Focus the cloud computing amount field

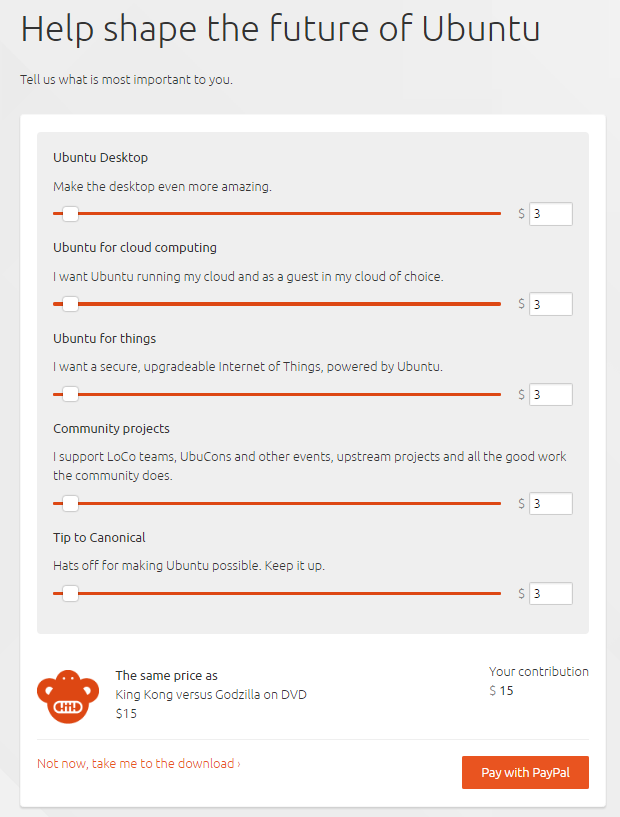(550, 304)
